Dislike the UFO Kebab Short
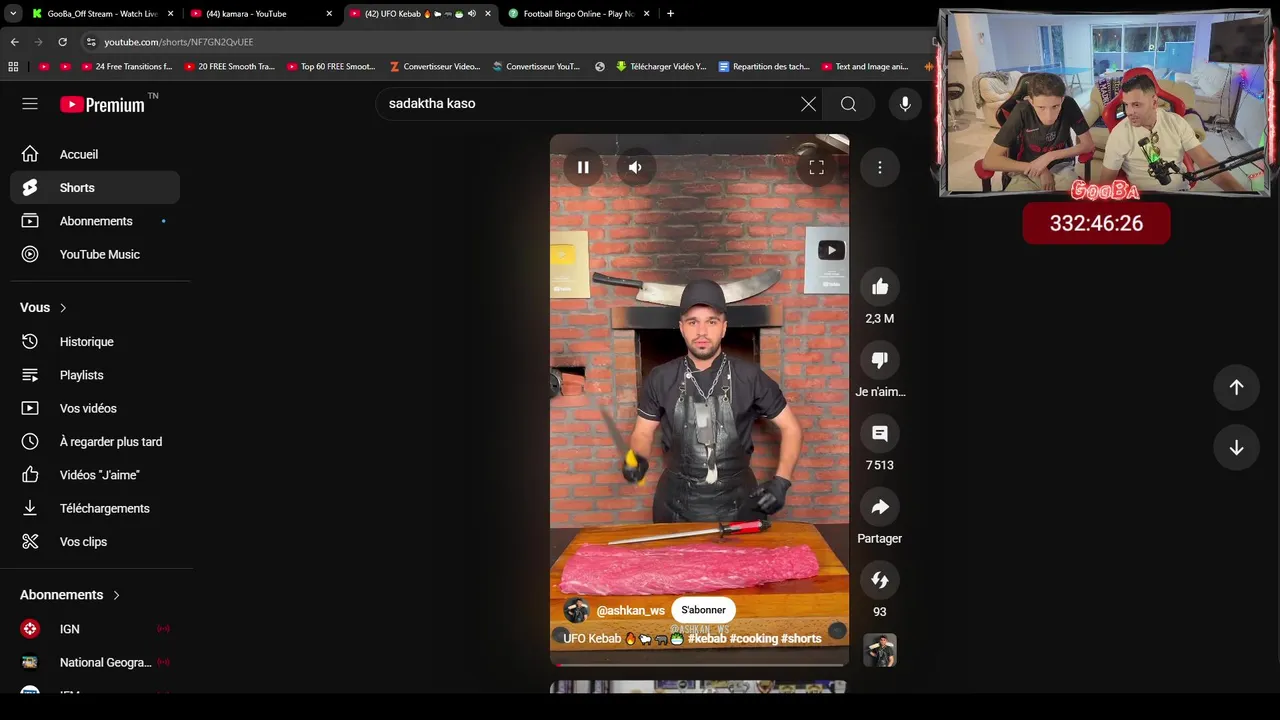This screenshot has width=1280, height=720. coord(880,361)
